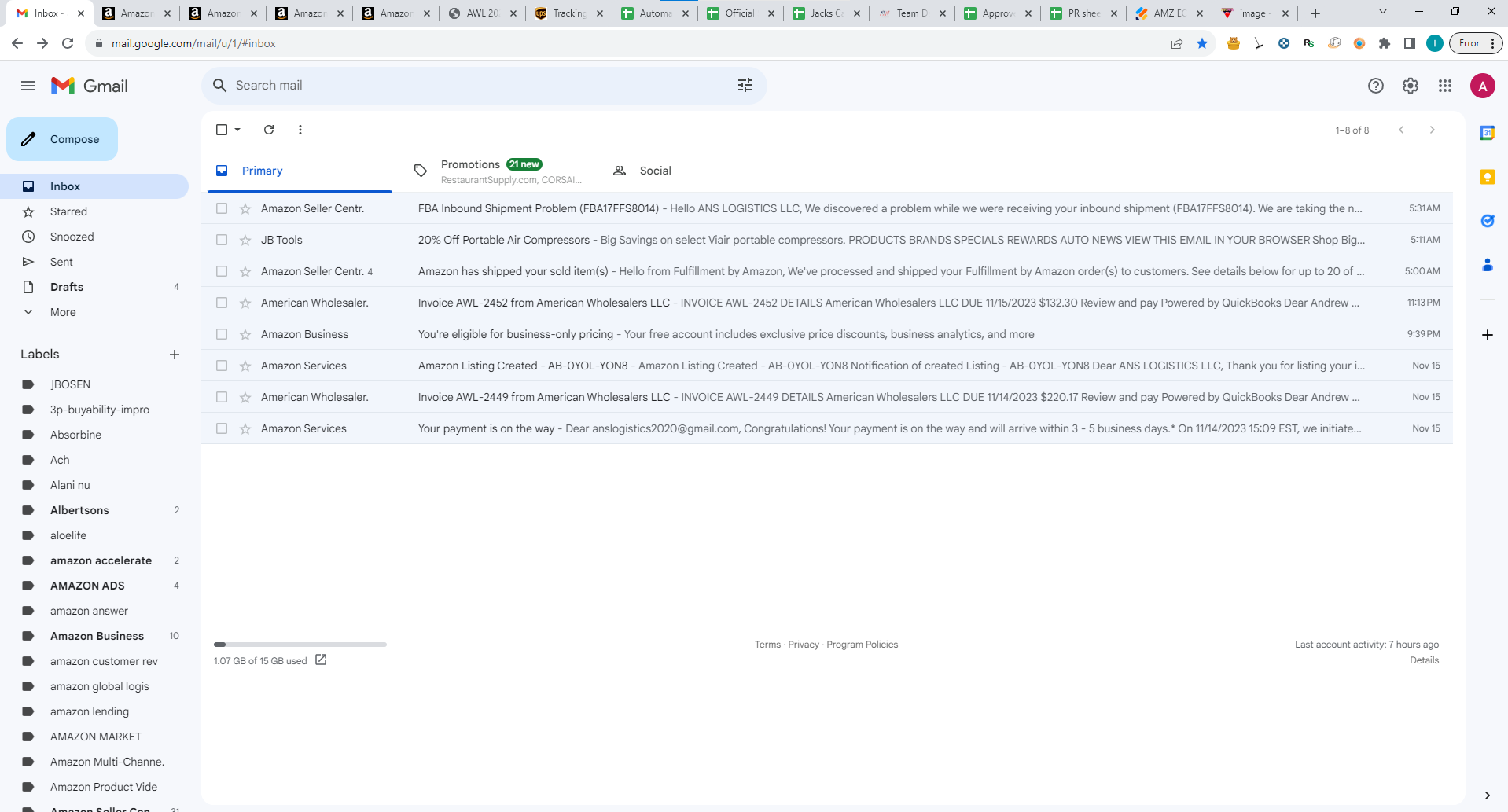This screenshot has width=1508, height=812.
Task: Open the Google account avatar menu
Action: point(1483,86)
